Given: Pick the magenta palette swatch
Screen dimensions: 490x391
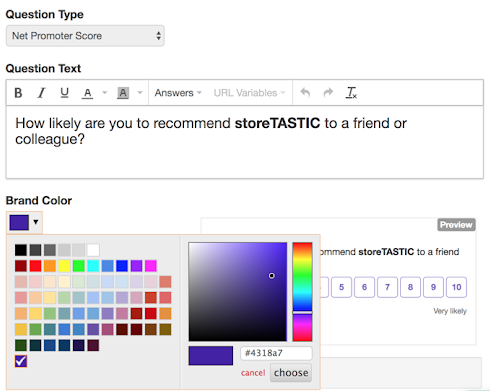Looking at the screenshot, I should [151, 266].
